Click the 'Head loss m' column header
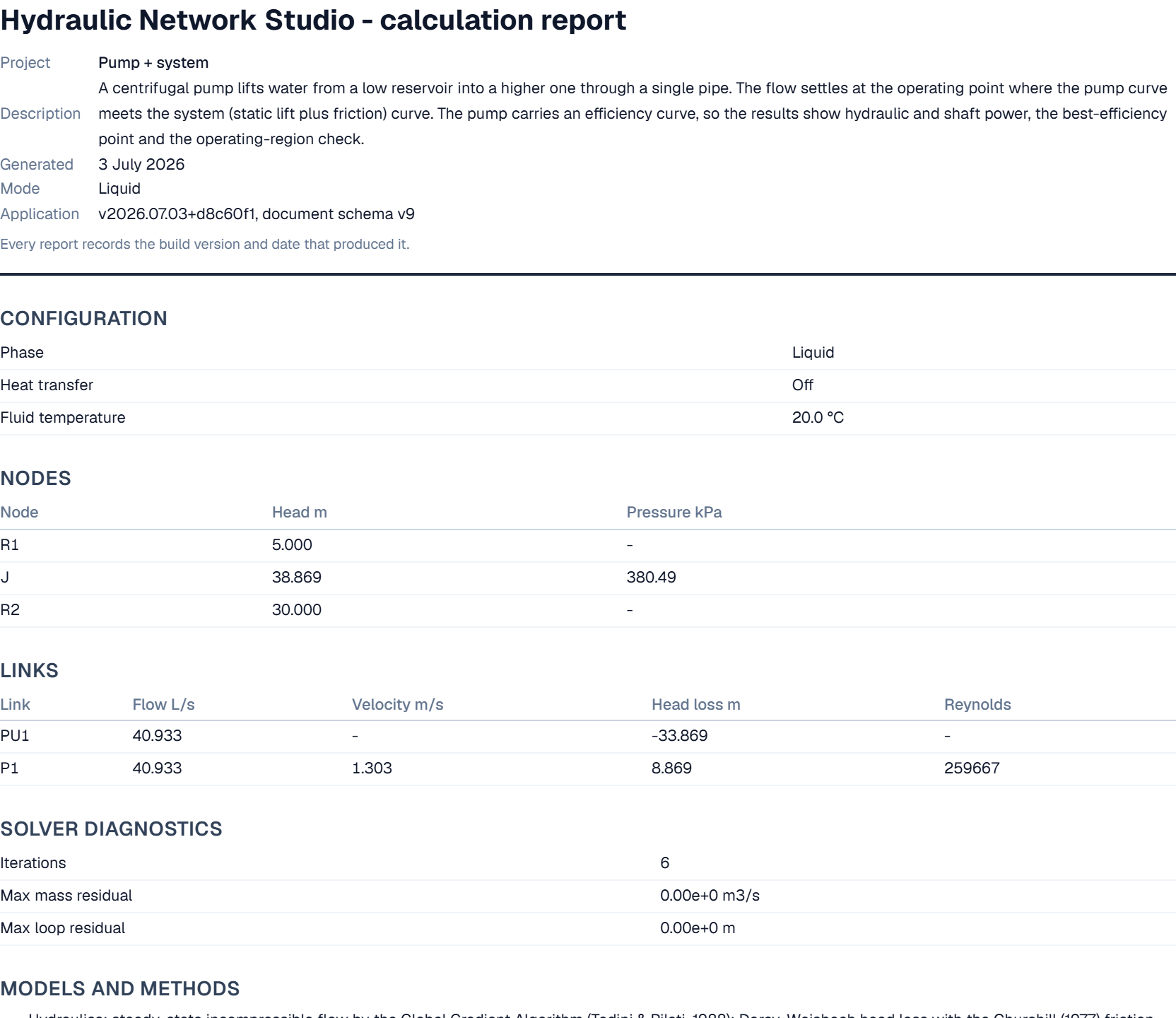Screen dimensions: 1176x1018 pos(696,704)
